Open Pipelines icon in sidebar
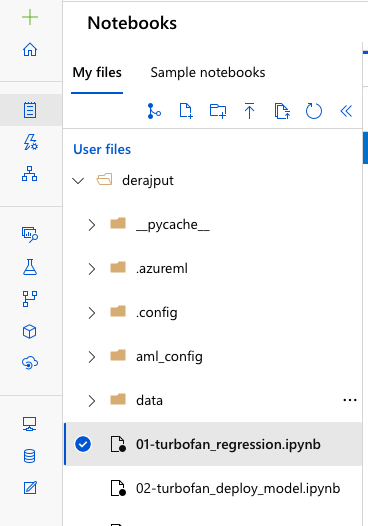Screen dimensions: 368x526 pos(30,299)
